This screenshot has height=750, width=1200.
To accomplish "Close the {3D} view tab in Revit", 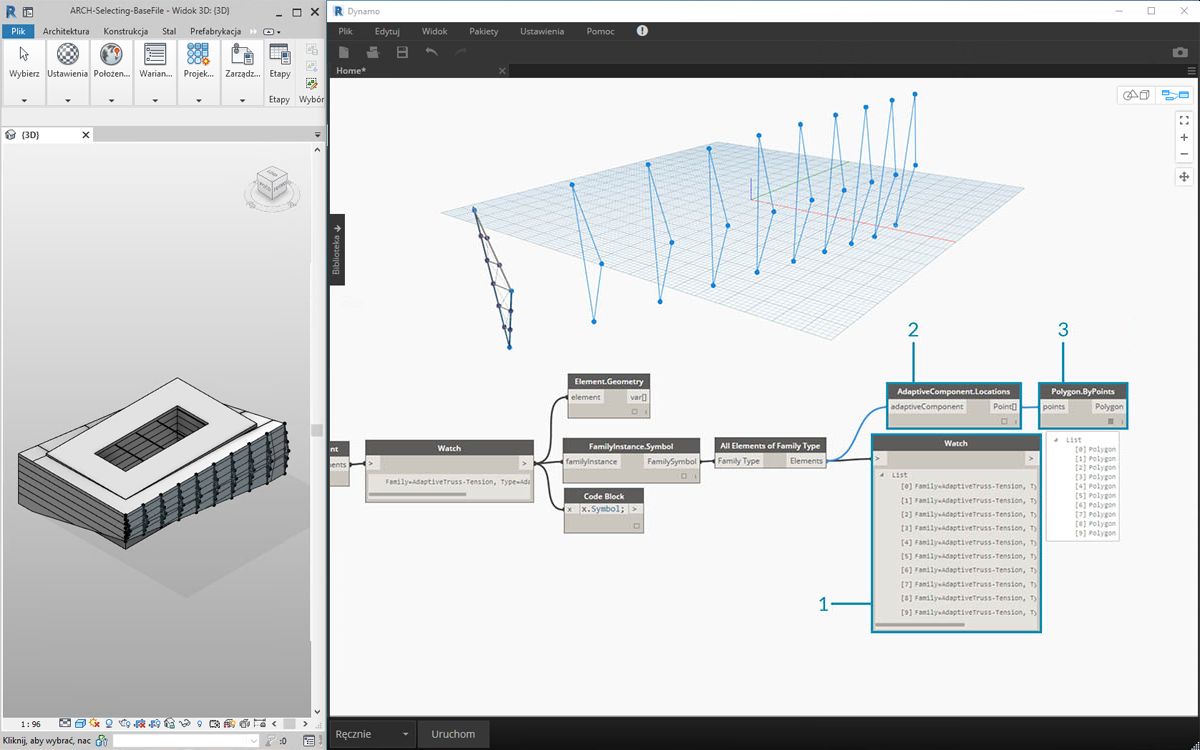I will 86,134.
